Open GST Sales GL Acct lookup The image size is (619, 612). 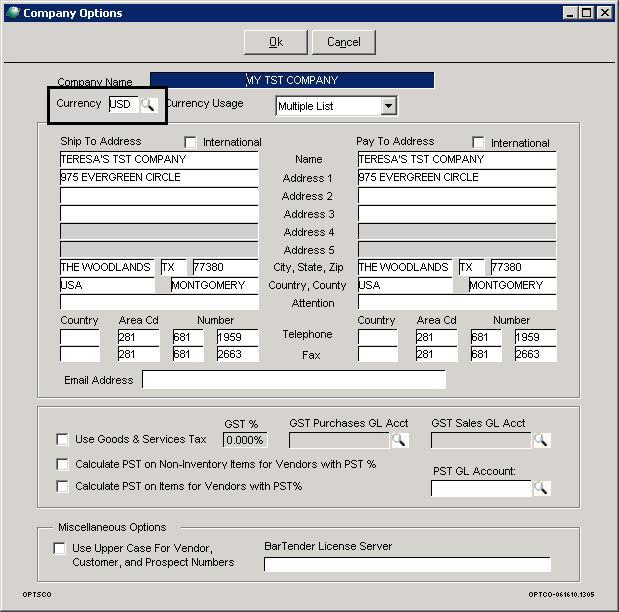pyautogui.click(x=541, y=440)
